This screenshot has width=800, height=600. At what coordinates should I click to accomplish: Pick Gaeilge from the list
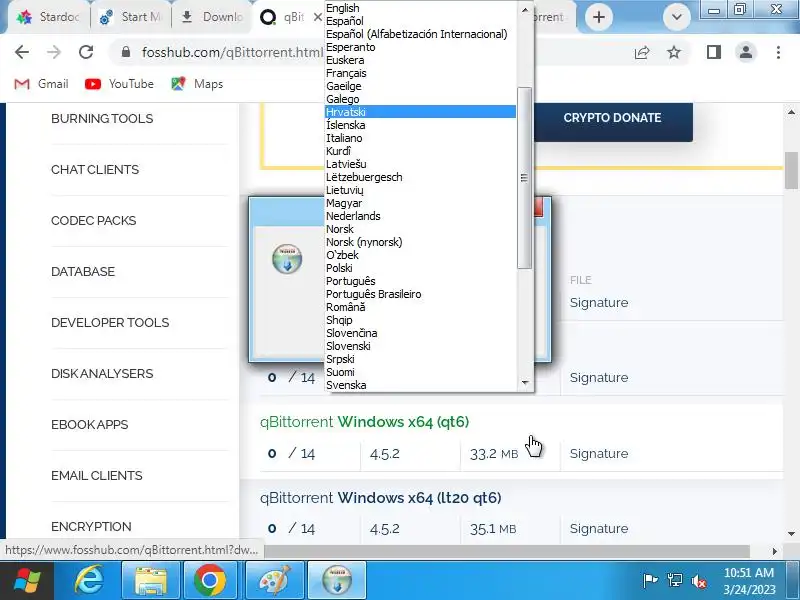(x=420, y=86)
